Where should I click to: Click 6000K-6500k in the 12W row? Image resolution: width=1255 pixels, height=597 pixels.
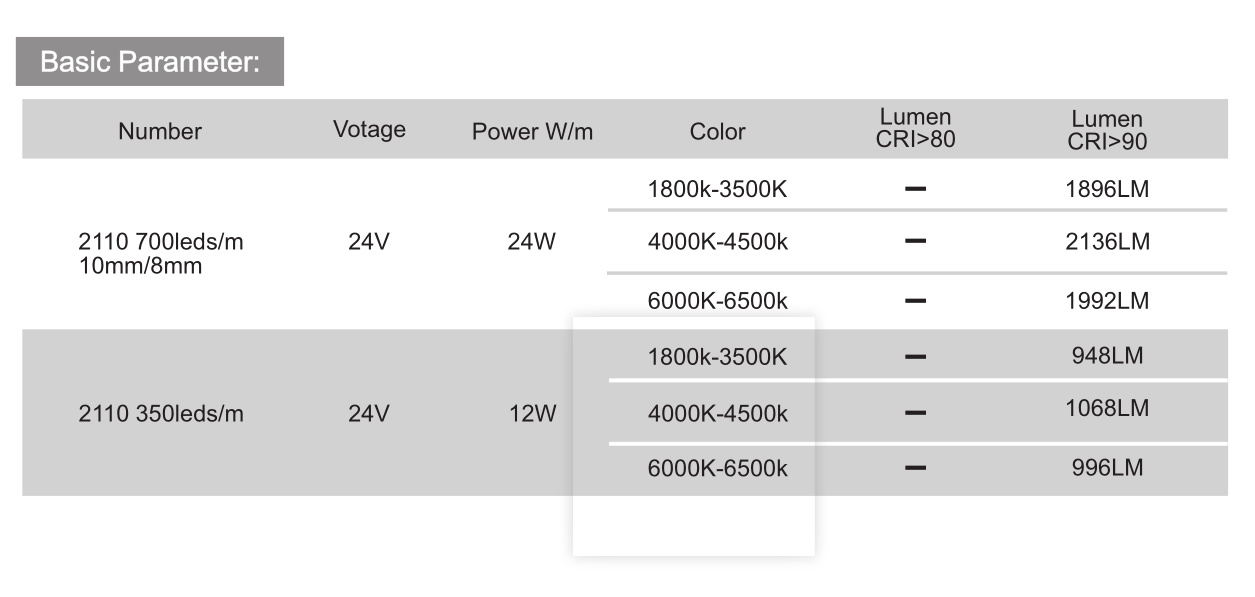click(717, 468)
